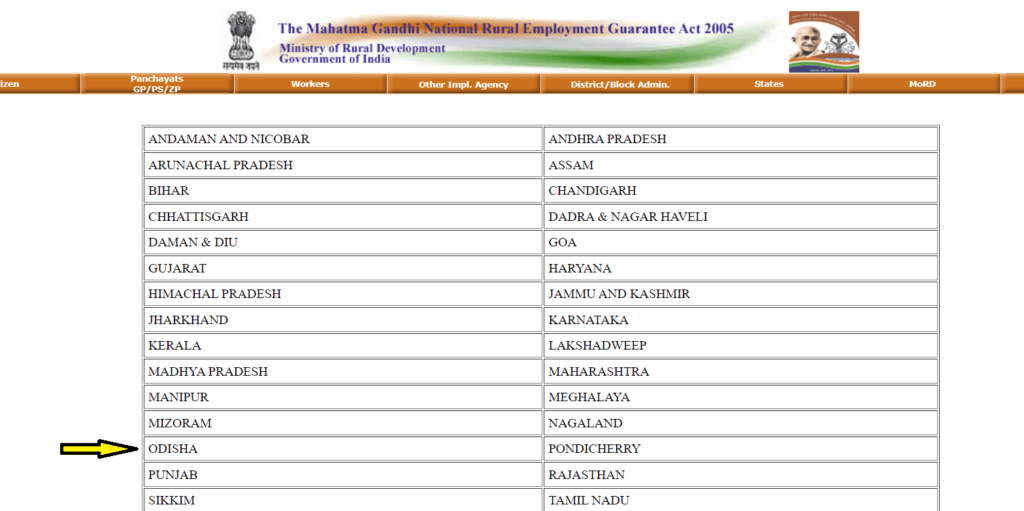Open the MoRD menu
The image size is (1024, 511).
tap(923, 84)
